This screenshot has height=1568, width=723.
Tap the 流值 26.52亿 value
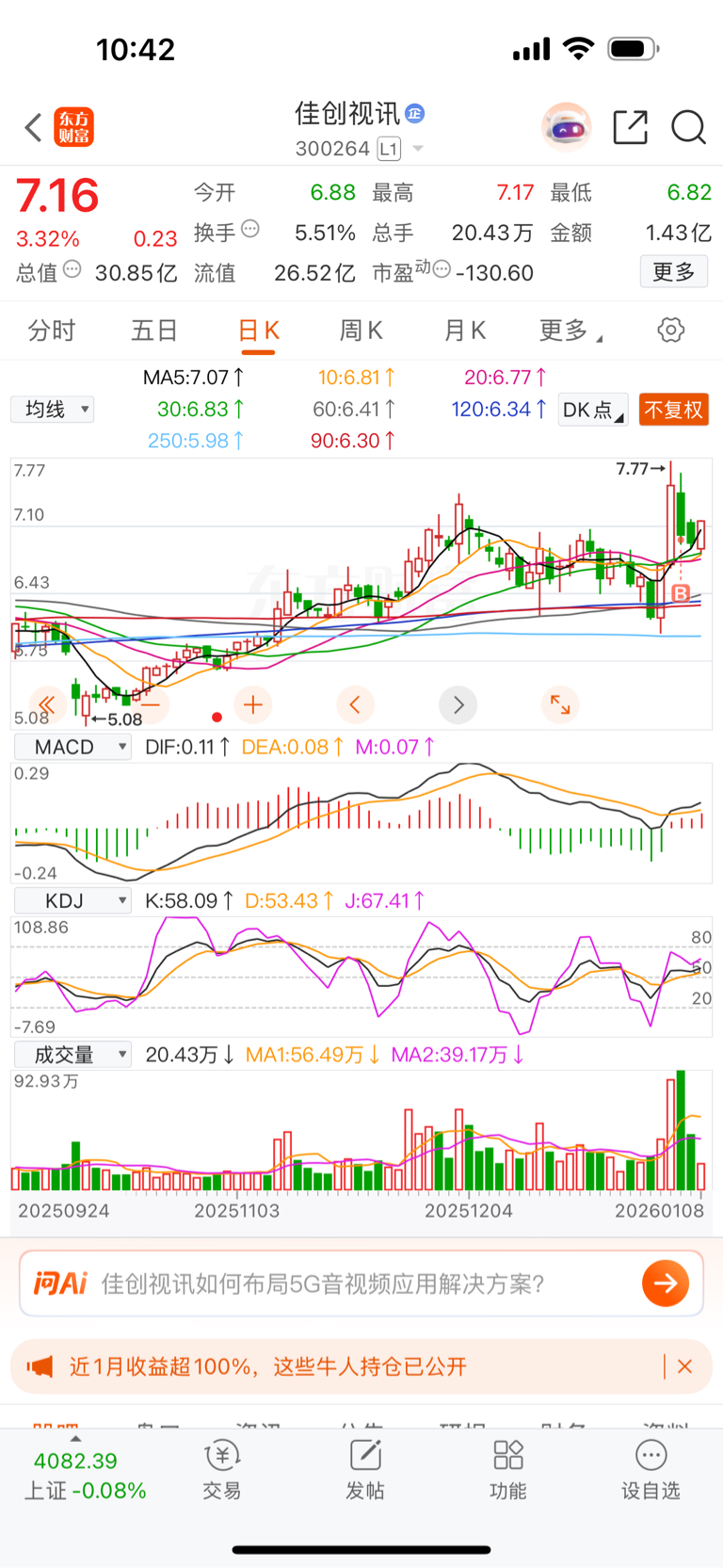(x=314, y=273)
